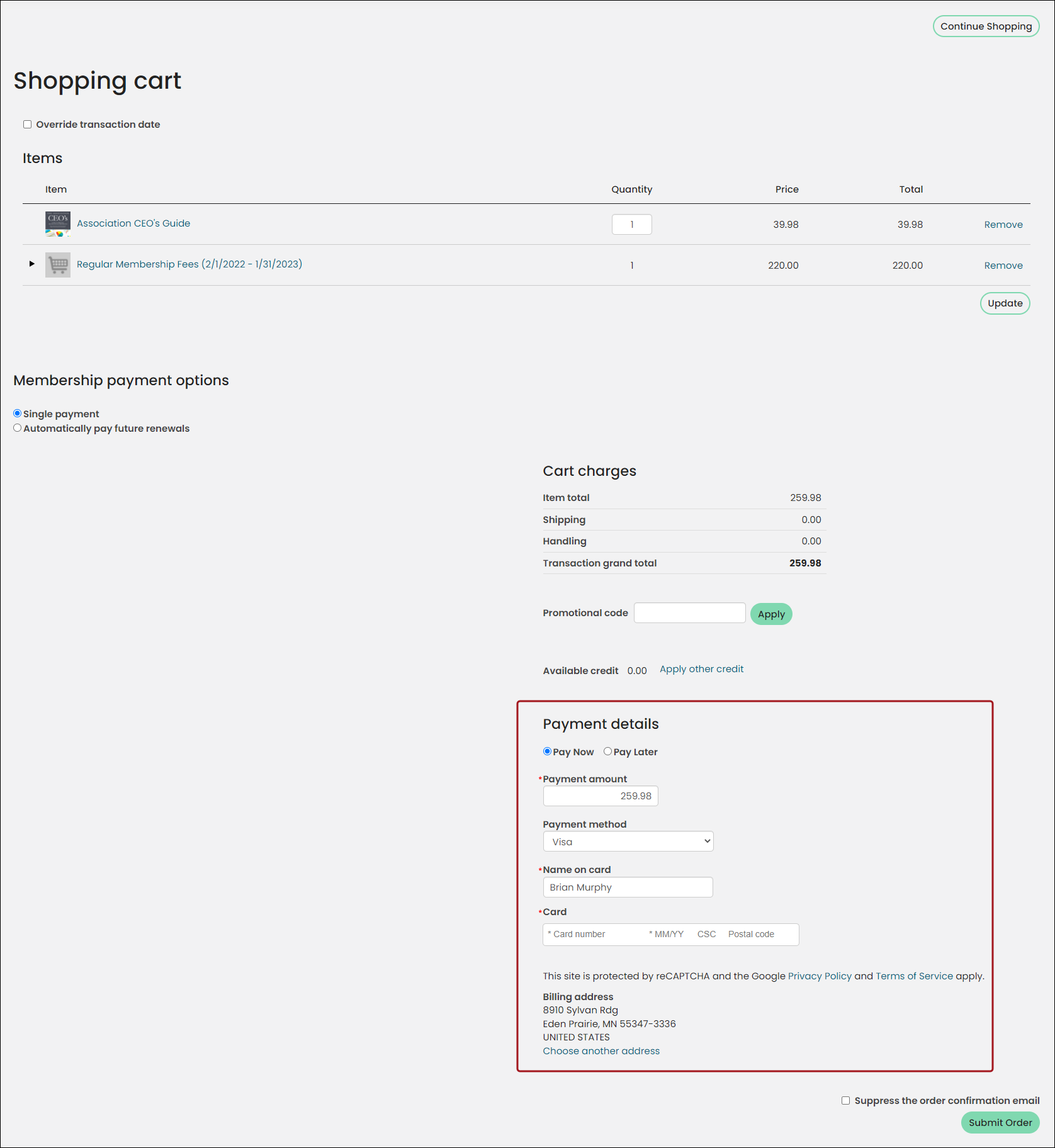Image resolution: width=1055 pixels, height=1148 pixels.
Task: Enable Override transaction date checkbox
Action: (x=28, y=125)
